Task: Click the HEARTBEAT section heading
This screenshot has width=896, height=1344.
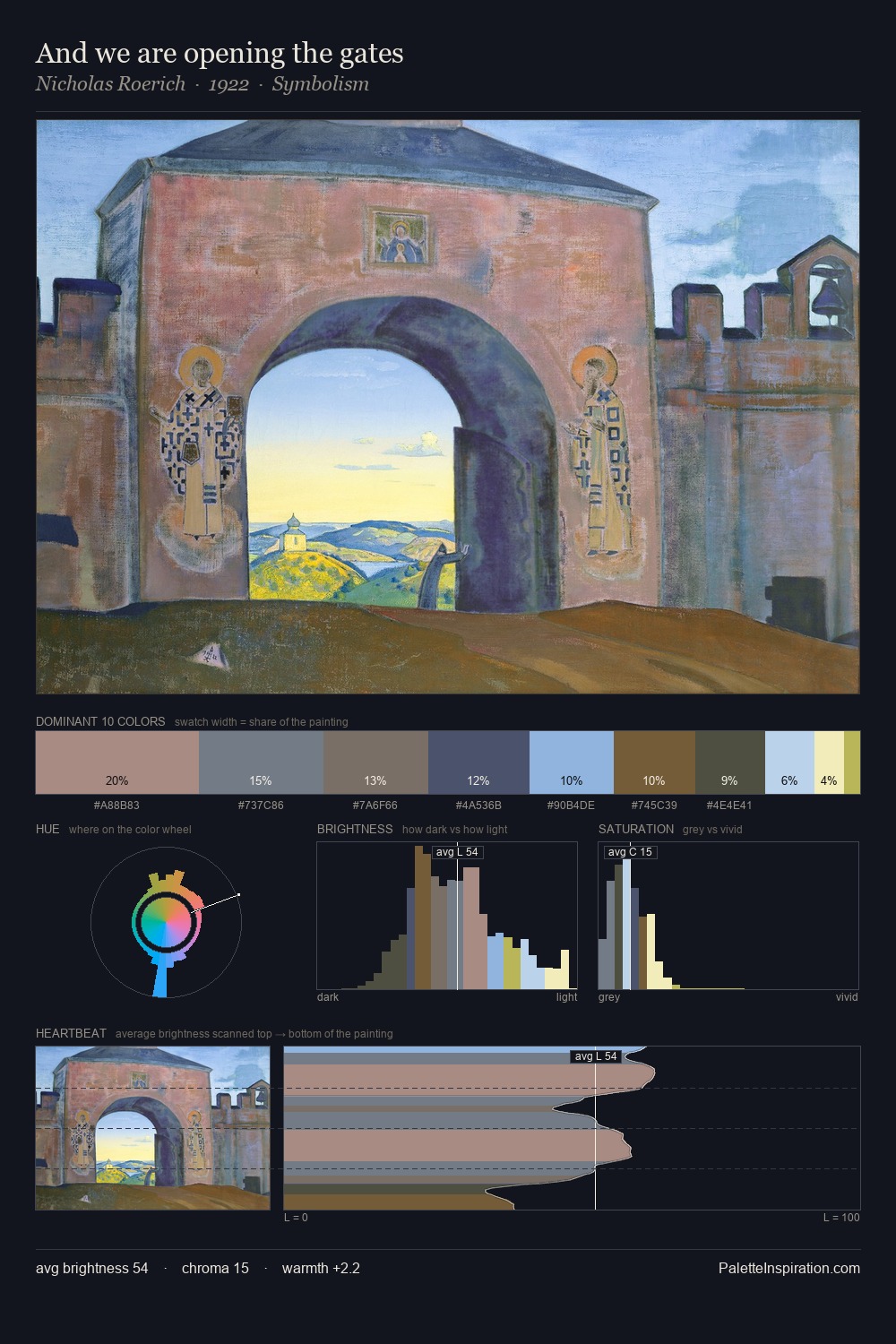Action: pos(71,1033)
